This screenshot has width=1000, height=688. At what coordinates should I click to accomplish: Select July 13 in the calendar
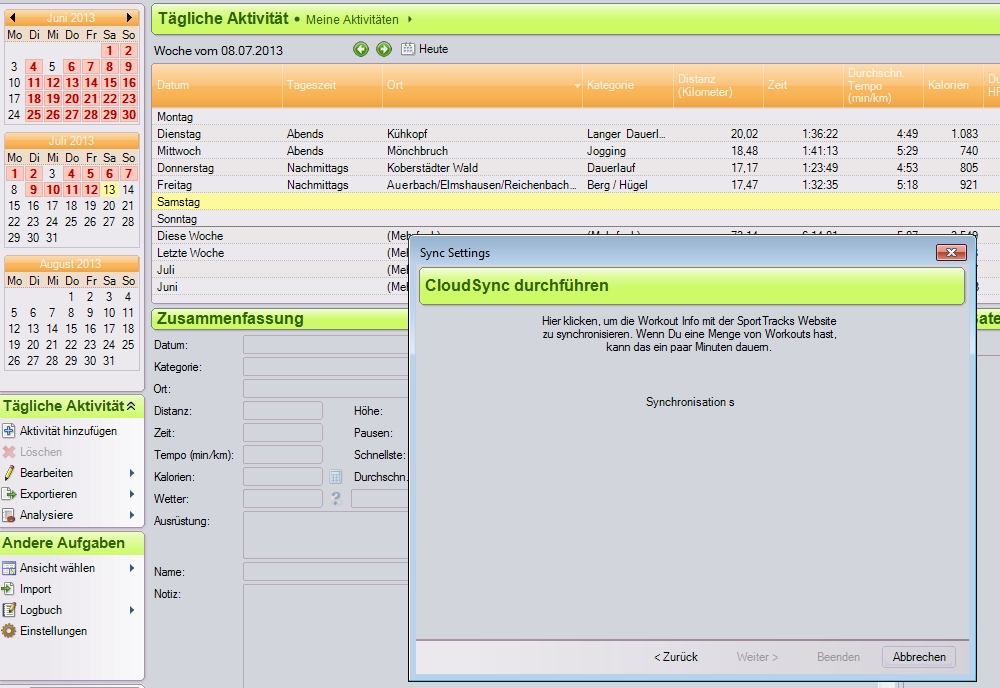pos(110,189)
